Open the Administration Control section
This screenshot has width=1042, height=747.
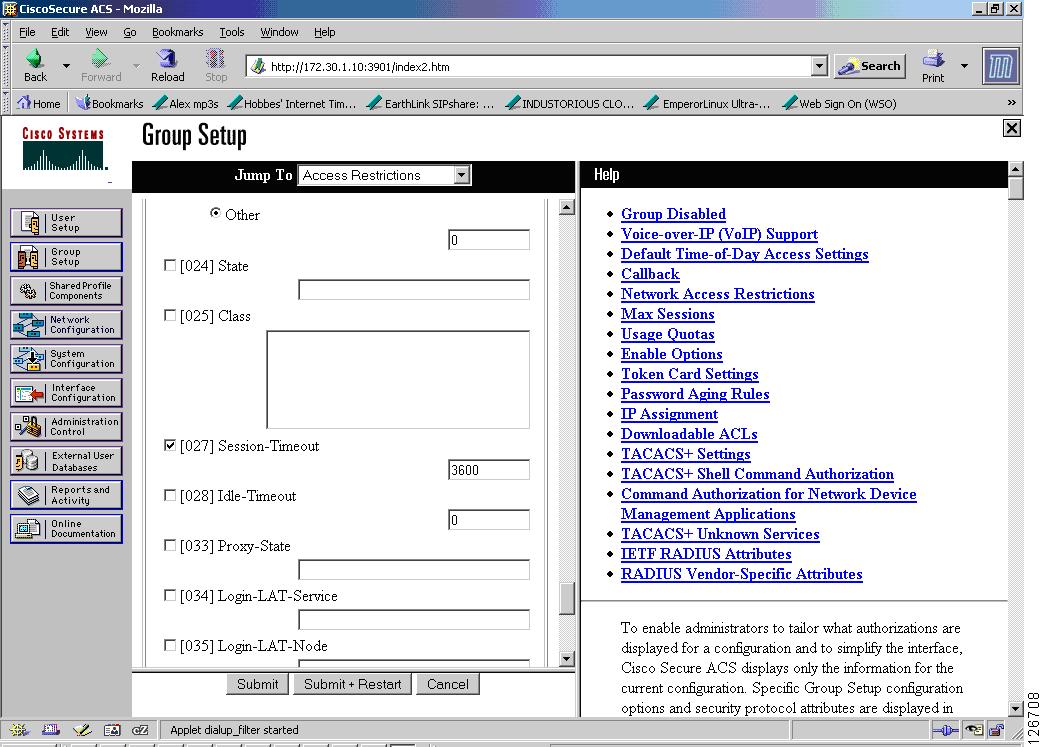pos(66,427)
